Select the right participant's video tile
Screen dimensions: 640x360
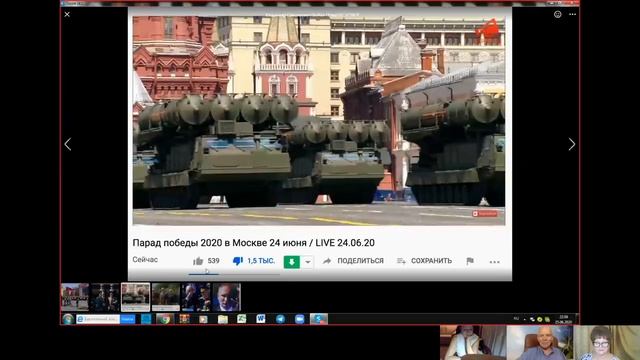(607, 342)
